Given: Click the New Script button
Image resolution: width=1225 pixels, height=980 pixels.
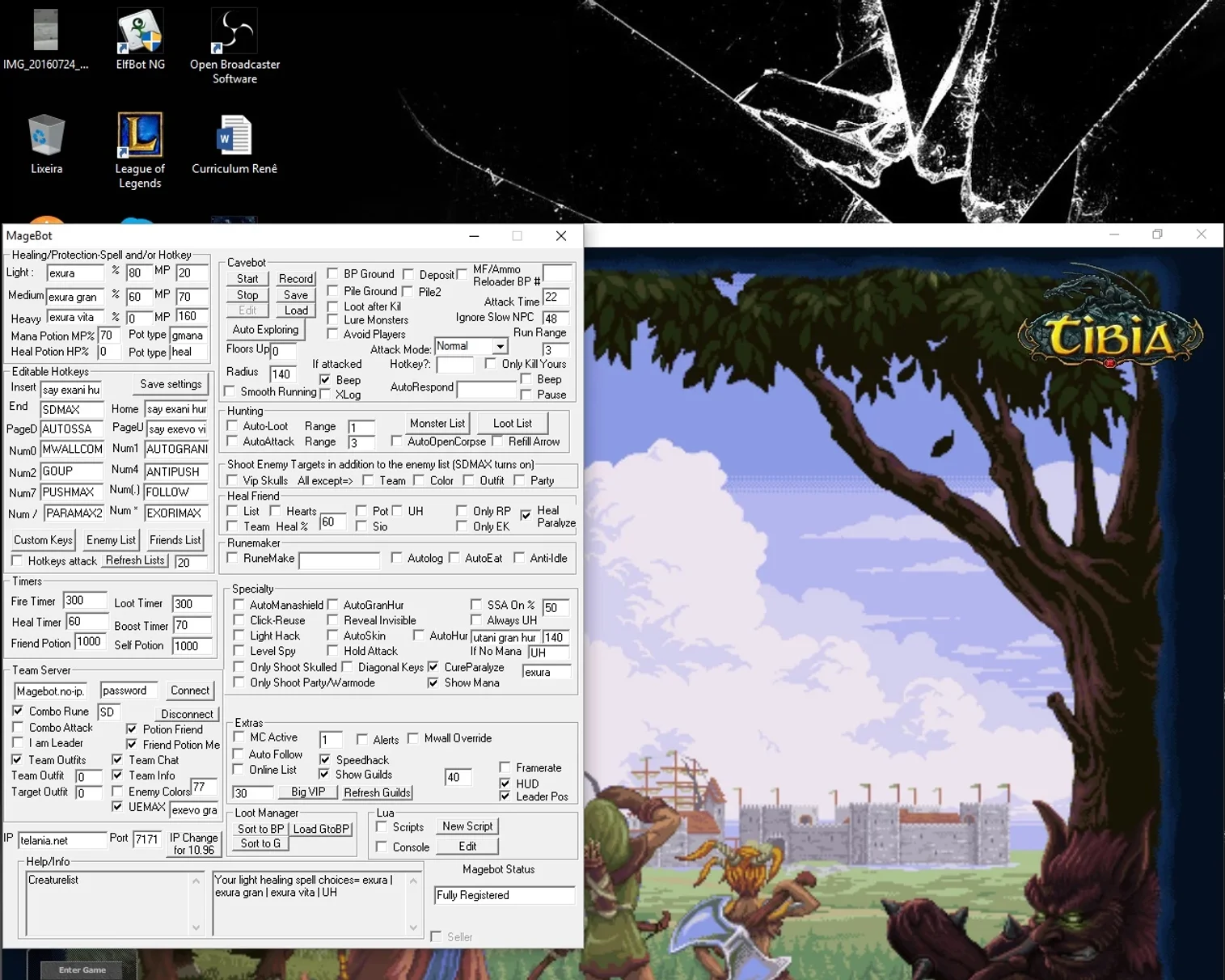Looking at the screenshot, I should [467, 826].
